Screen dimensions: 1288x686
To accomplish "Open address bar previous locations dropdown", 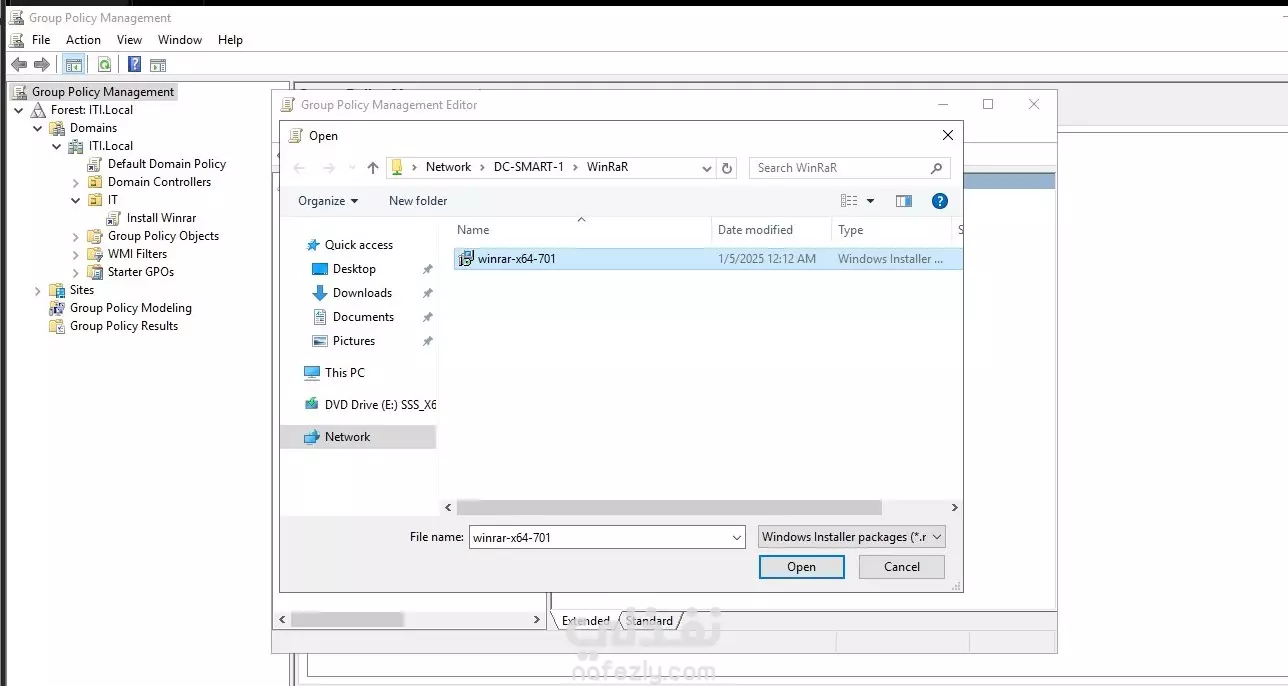I will 707,168.
